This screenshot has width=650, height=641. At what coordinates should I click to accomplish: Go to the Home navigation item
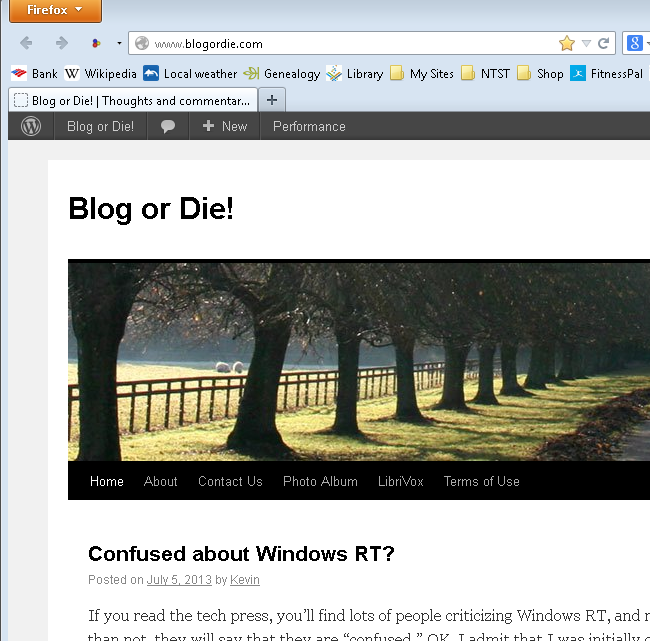(x=107, y=481)
